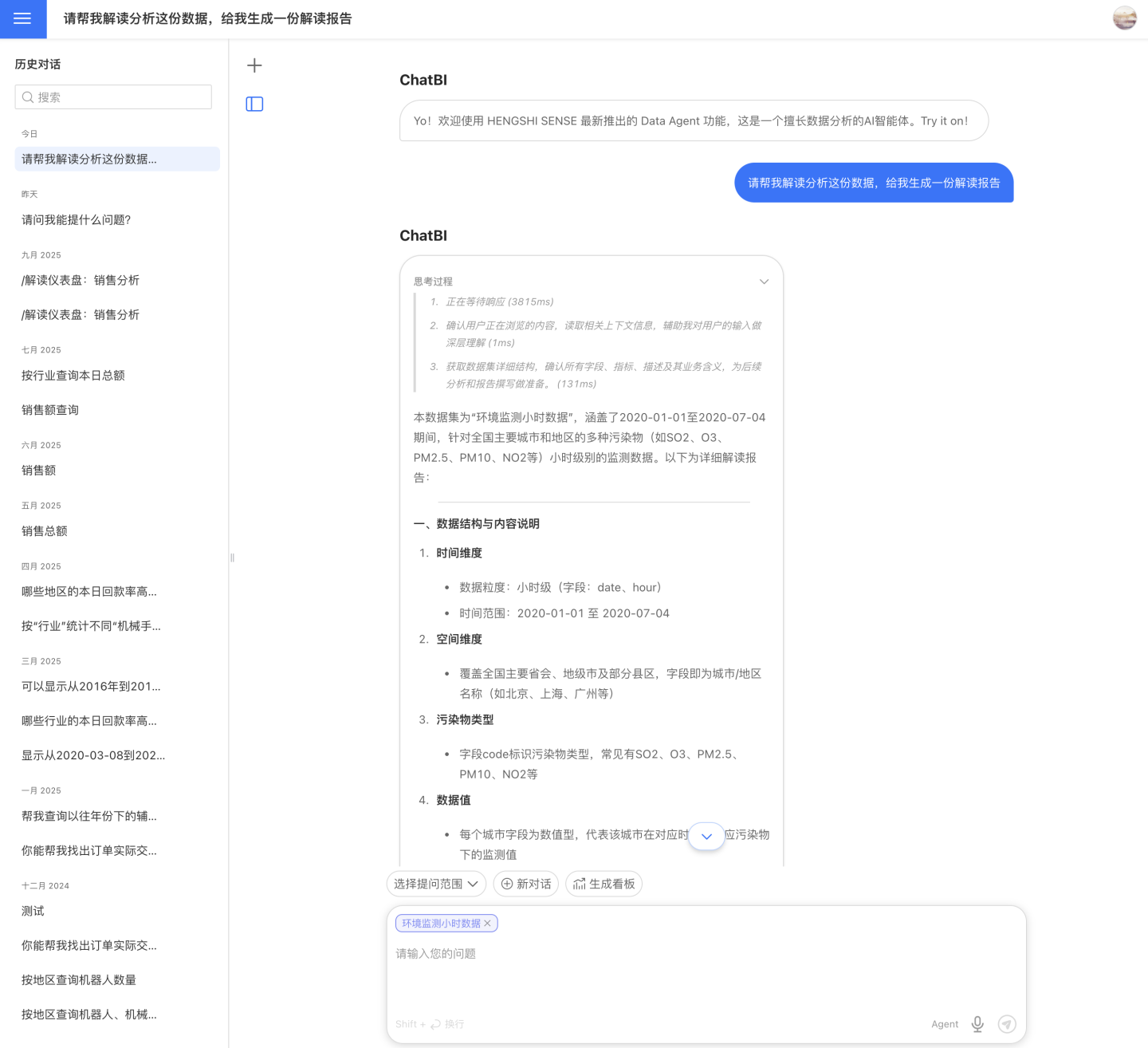This screenshot has height=1048, width=1148.
Task: Collapse the 思考过程 section
Action: point(764,282)
